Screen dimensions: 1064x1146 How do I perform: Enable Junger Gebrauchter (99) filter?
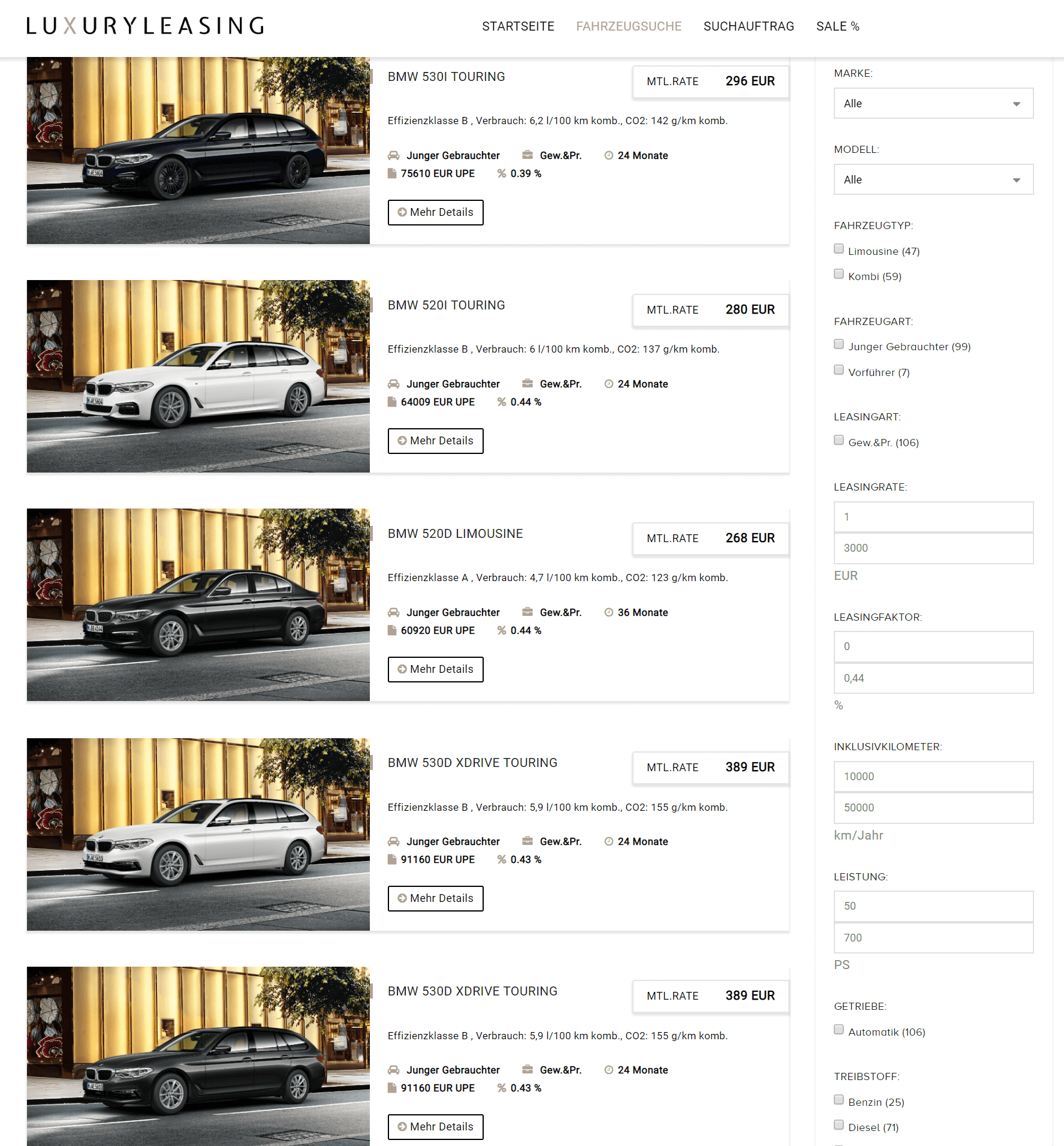[839, 344]
